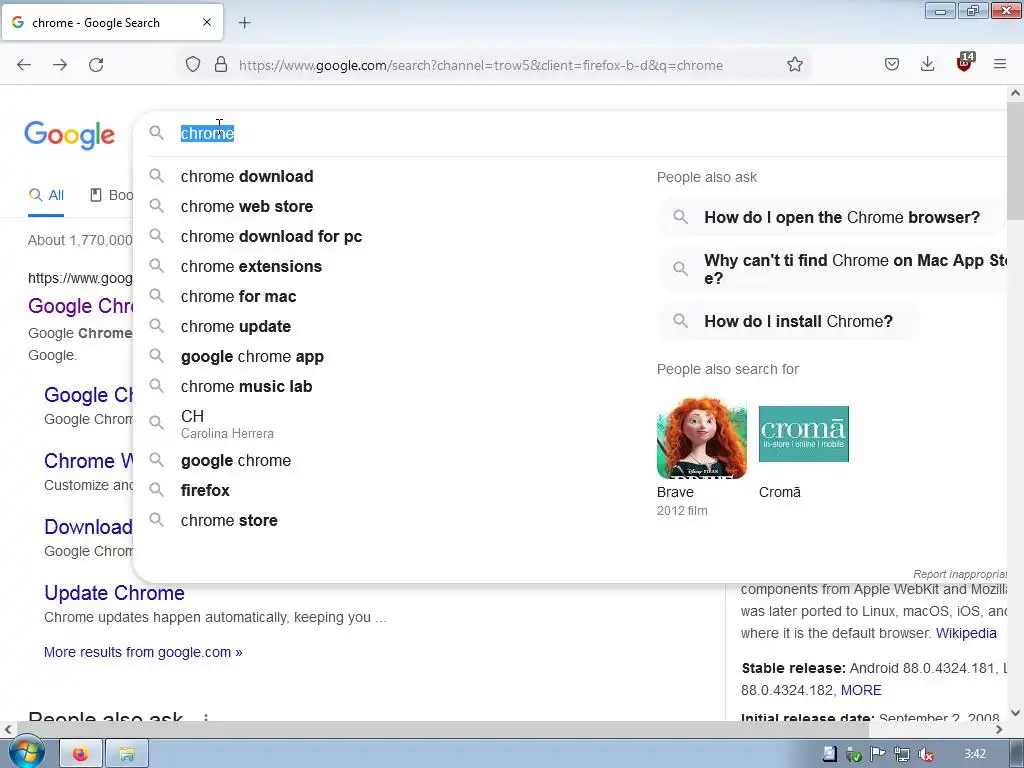1024x768 pixels.
Task: Reload the page with the refresh icon
Action: tap(96, 65)
